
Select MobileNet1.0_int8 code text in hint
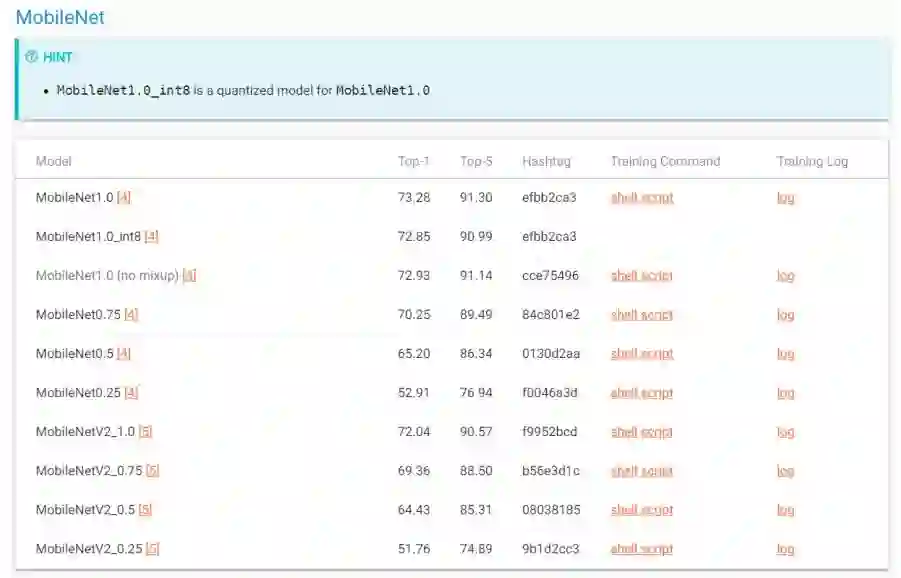[x=123, y=90]
